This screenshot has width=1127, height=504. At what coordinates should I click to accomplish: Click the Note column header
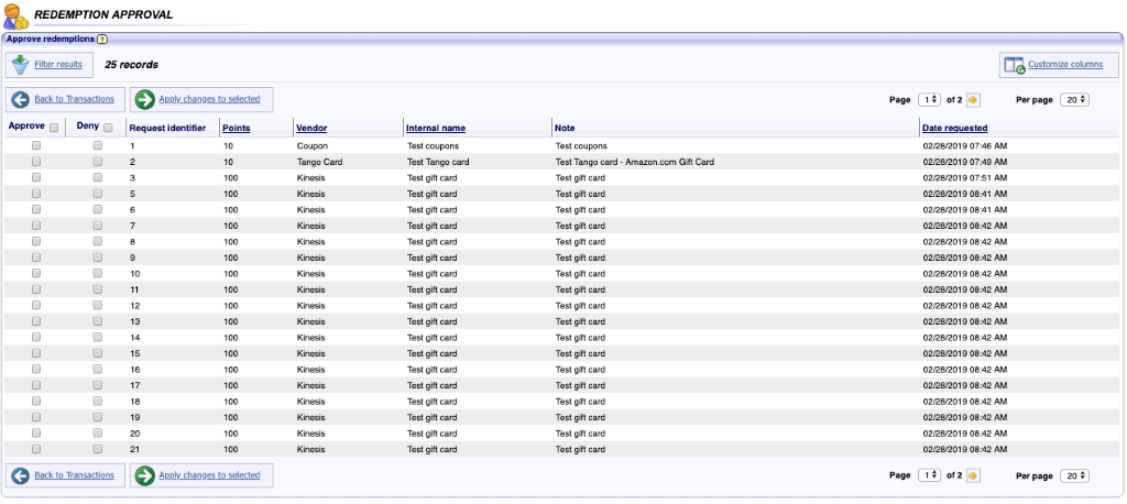pos(564,128)
